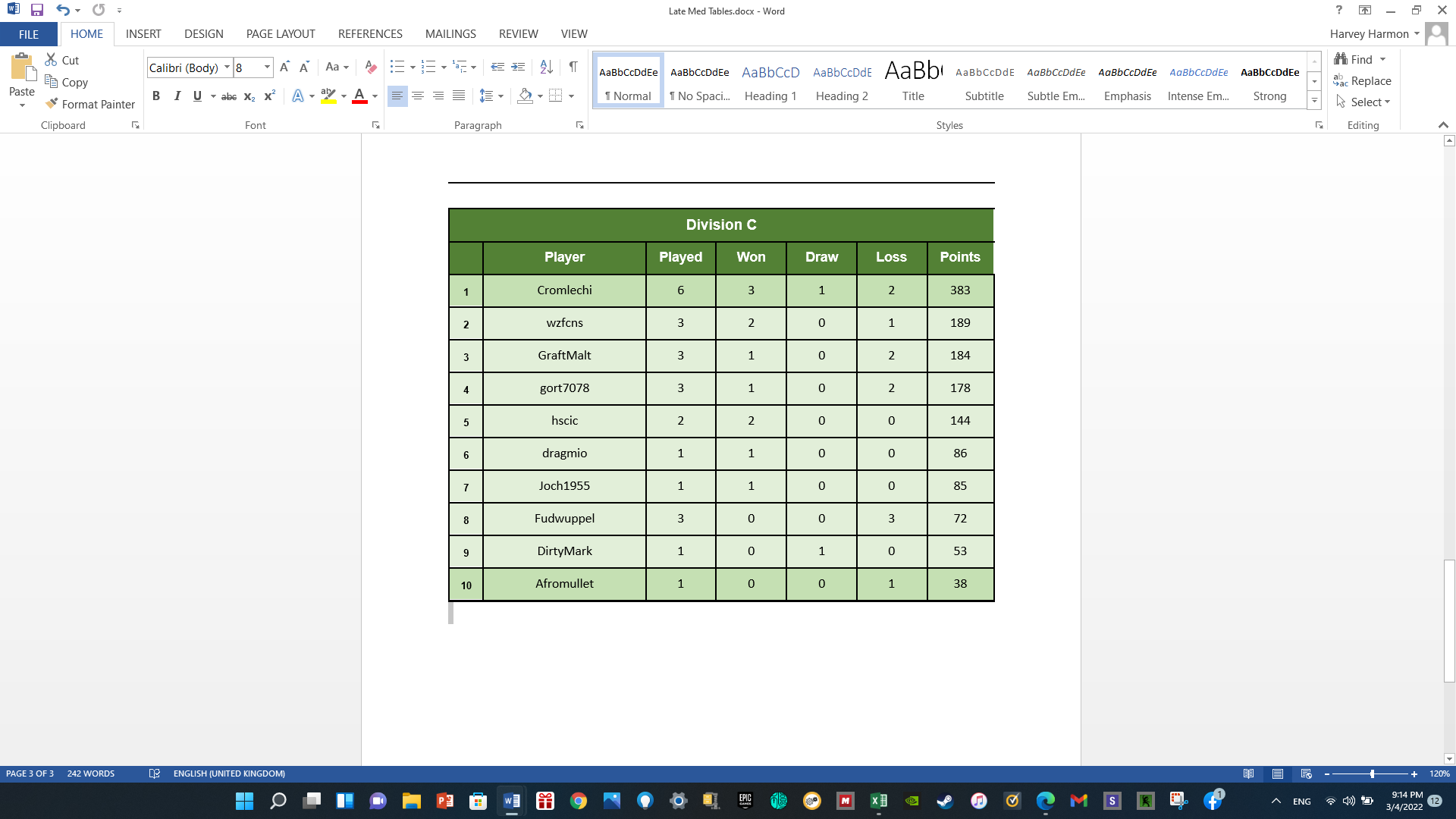Save document with the floppy disk icon
This screenshot has width=1456, height=819.
[x=36, y=11]
